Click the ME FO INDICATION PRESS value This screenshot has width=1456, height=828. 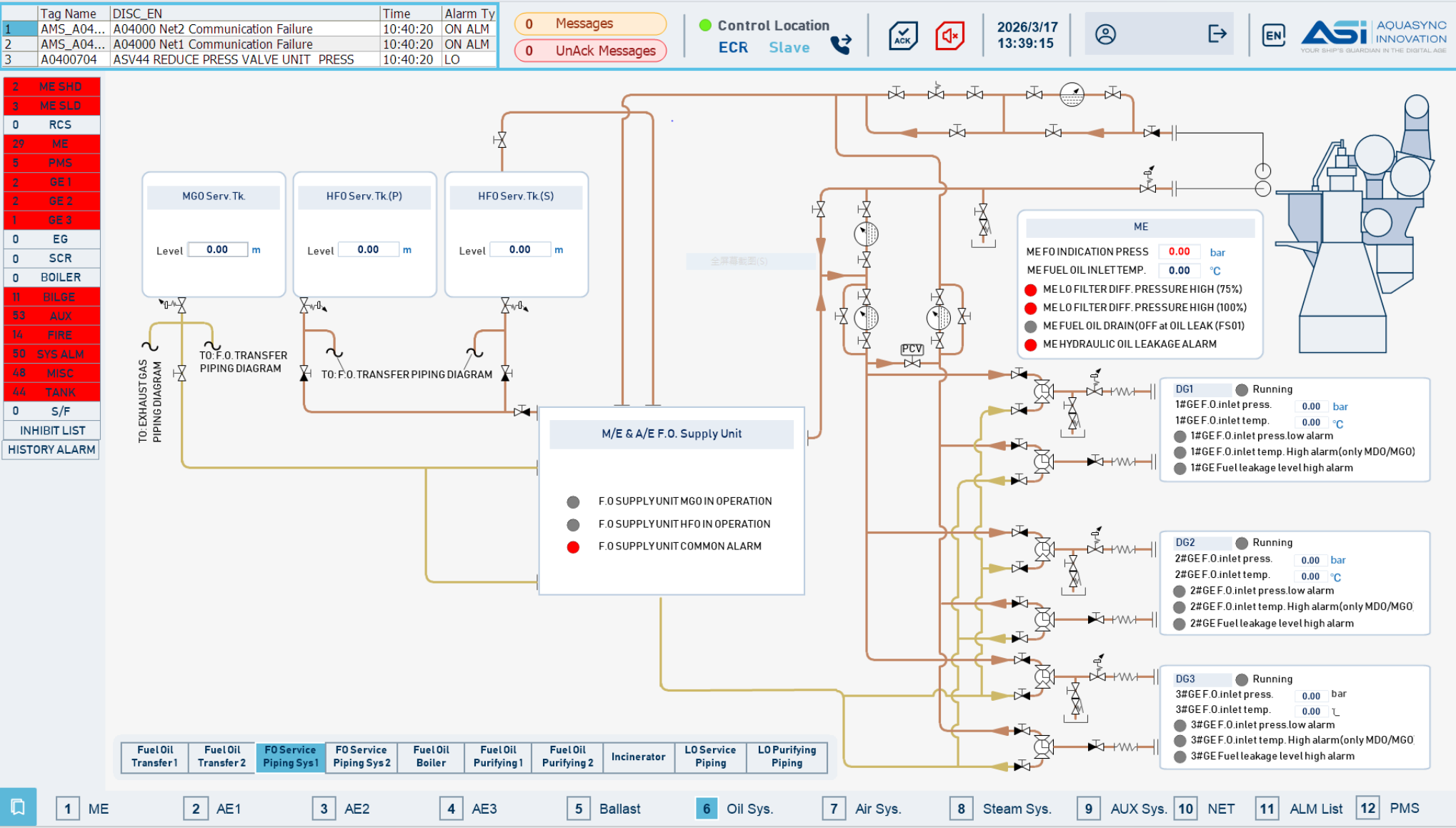pyautogui.click(x=1179, y=251)
